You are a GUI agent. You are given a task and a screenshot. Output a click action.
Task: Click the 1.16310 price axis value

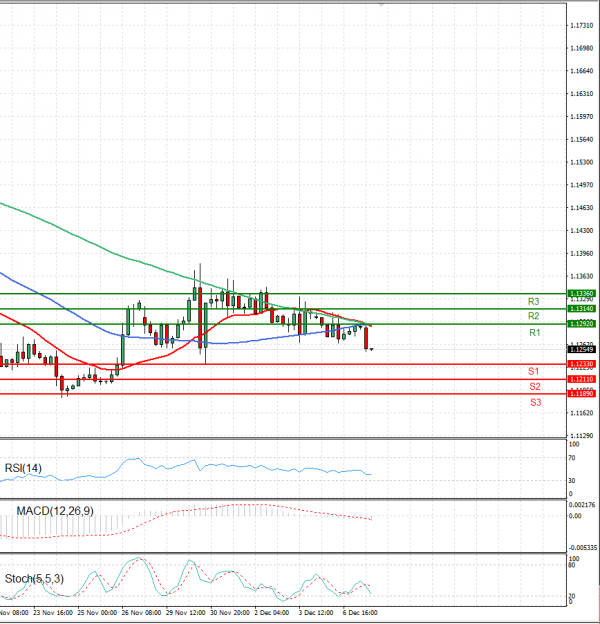point(582,94)
